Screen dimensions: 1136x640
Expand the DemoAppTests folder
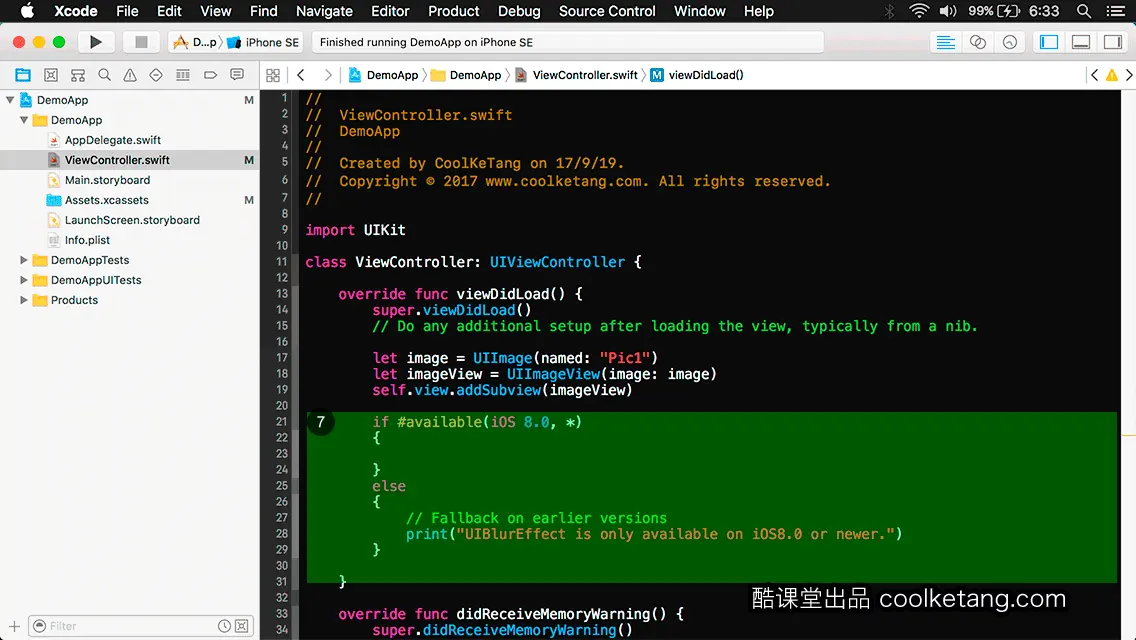(24, 259)
